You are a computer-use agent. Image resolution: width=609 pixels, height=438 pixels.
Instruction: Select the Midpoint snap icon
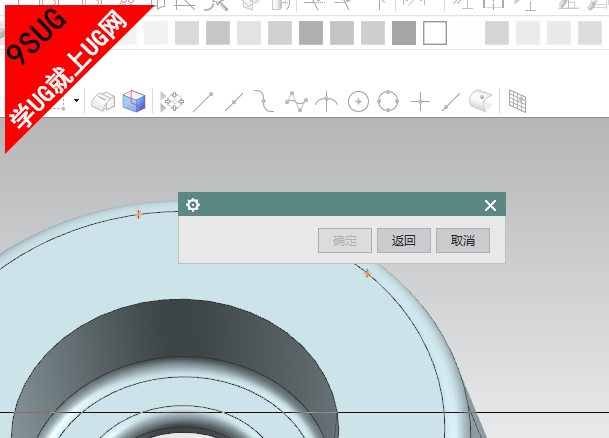[x=234, y=102]
